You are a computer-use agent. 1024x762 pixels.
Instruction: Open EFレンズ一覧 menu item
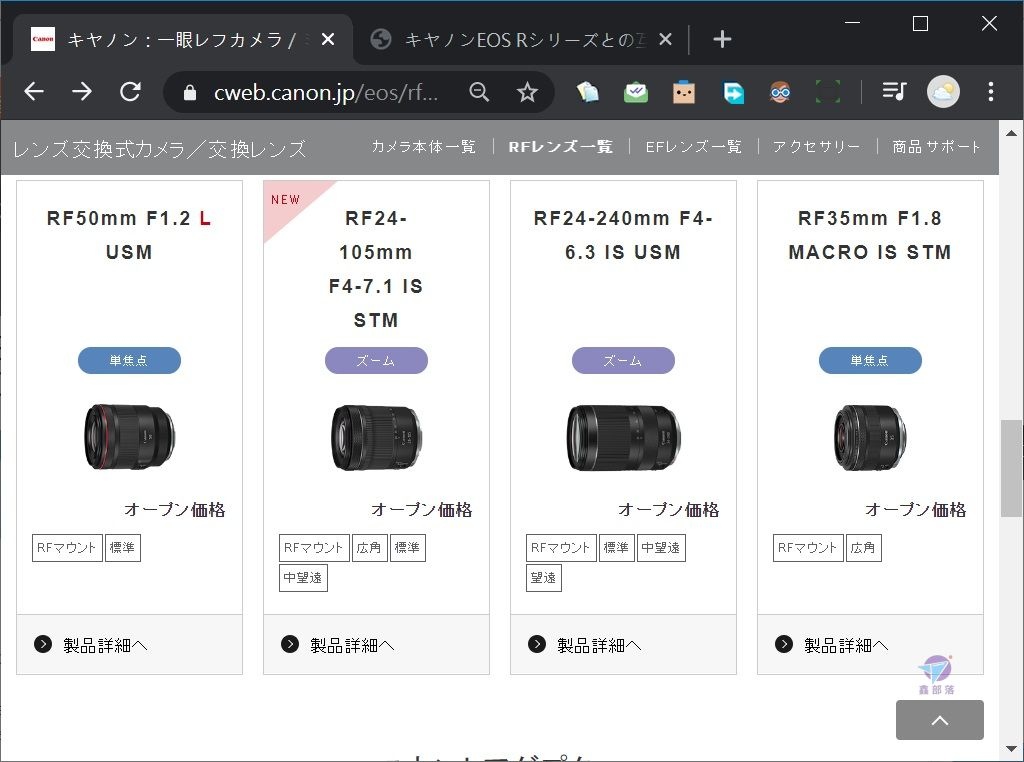694,147
